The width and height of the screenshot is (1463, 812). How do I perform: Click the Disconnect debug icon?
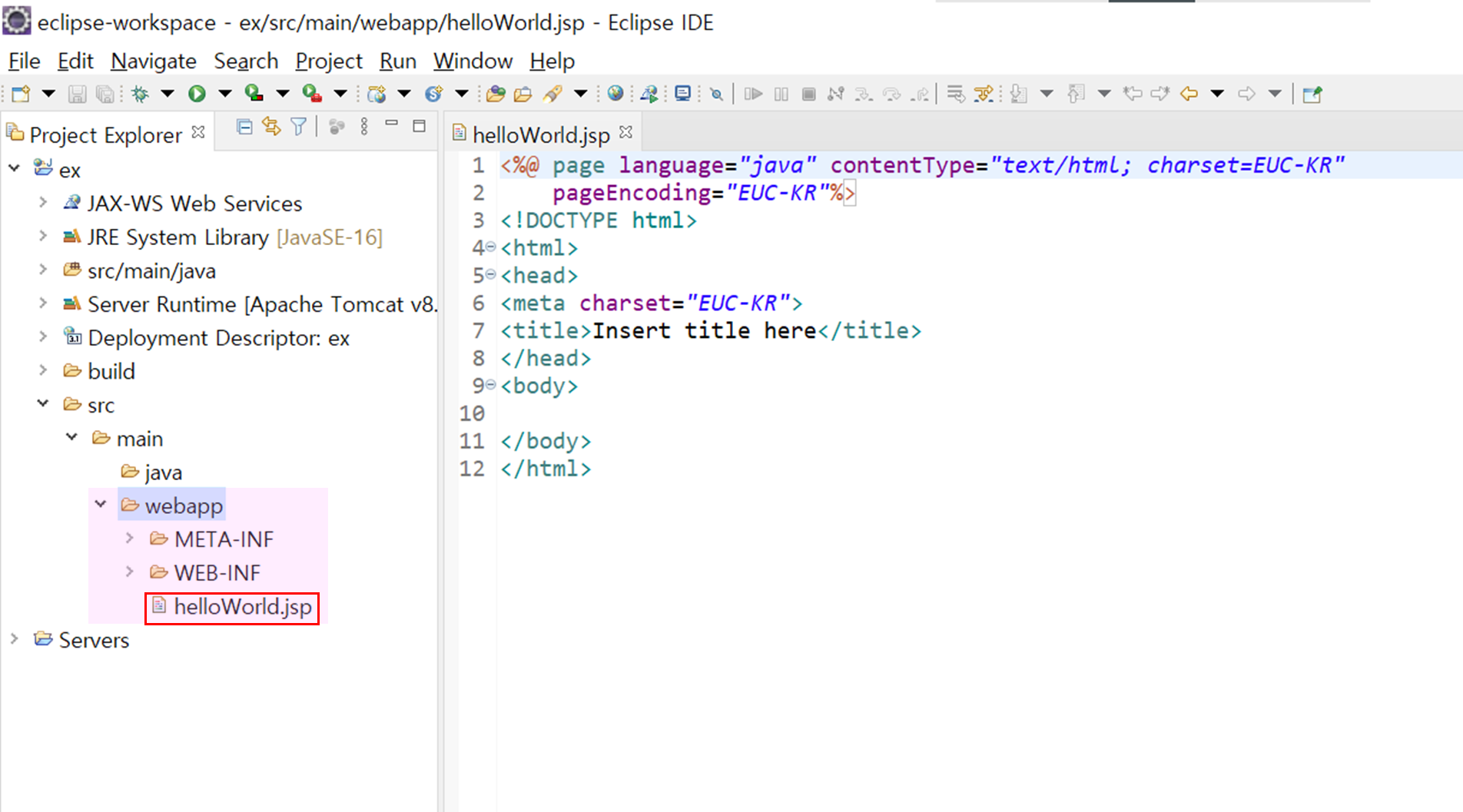point(835,94)
